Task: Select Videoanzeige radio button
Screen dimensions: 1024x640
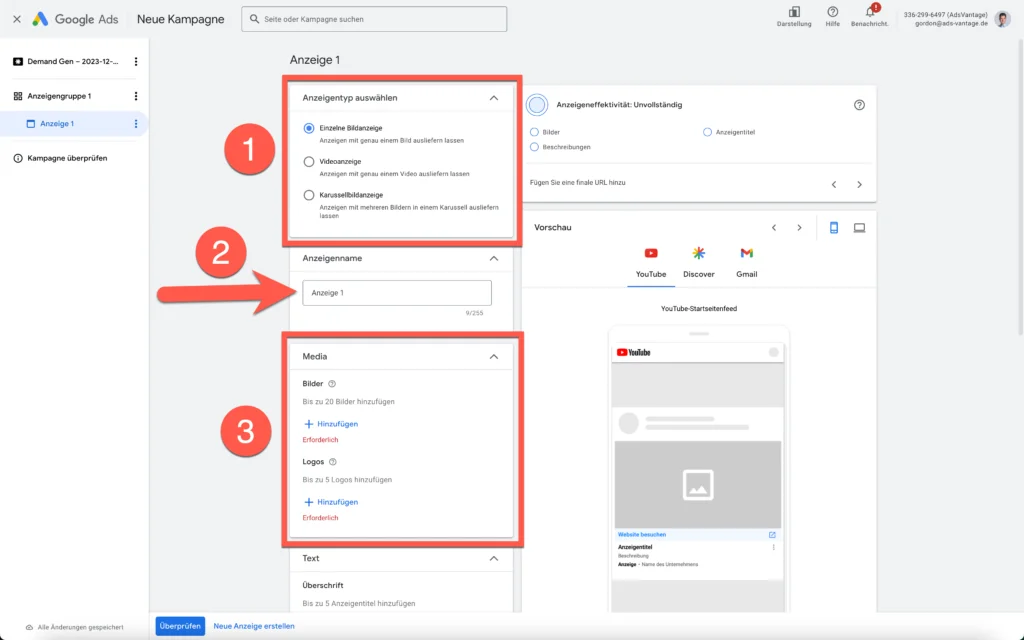Action: [309, 161]
